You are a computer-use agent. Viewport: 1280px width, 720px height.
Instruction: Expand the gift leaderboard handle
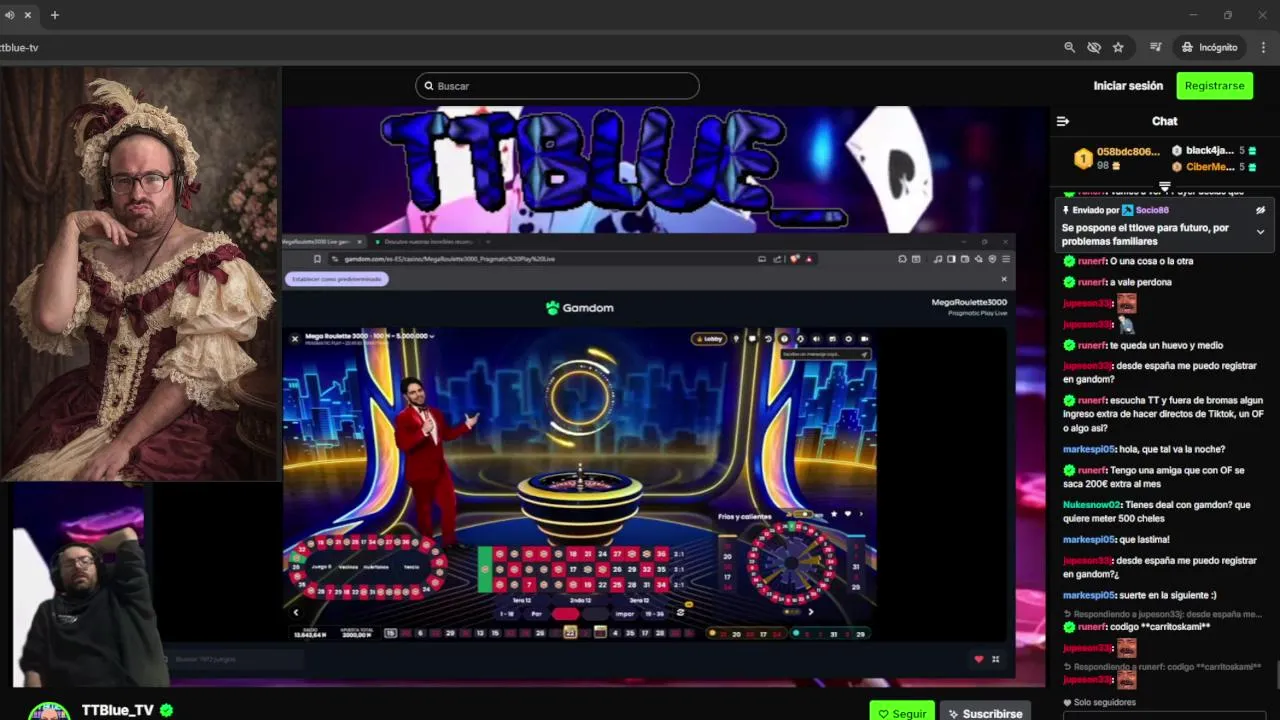point(1164,186)
